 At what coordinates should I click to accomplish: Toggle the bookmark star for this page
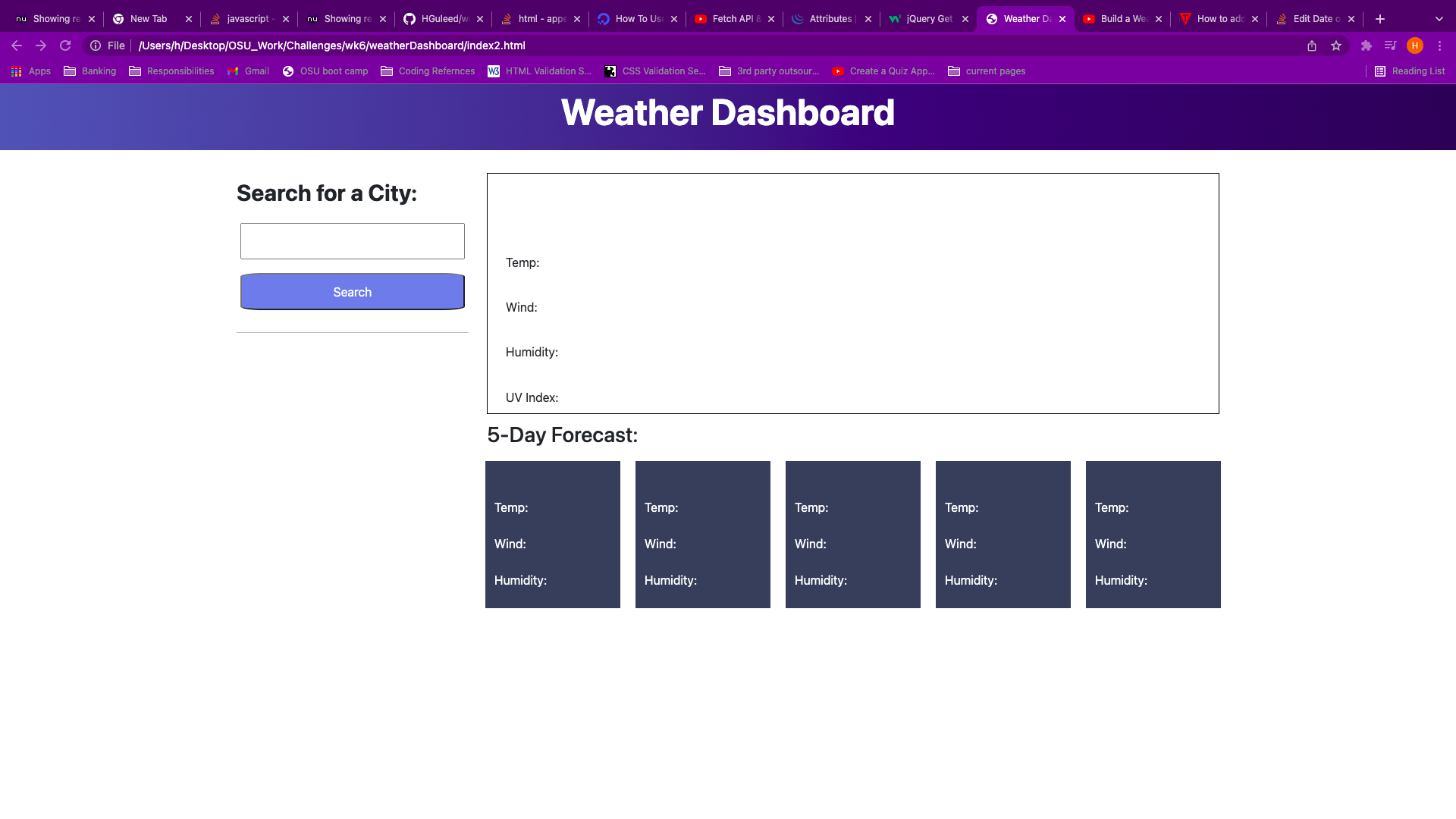point(1336,45)
